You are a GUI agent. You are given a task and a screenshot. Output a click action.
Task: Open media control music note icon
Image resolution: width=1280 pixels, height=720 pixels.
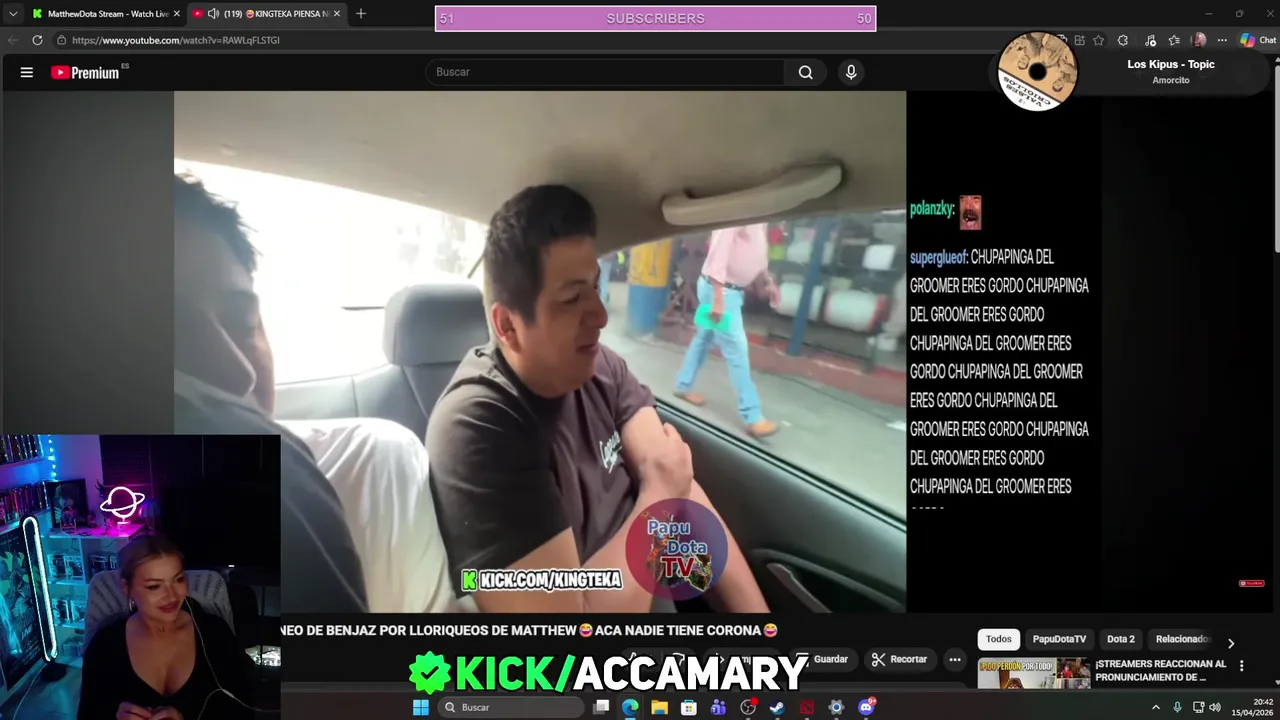click(x=1150, y=40)
